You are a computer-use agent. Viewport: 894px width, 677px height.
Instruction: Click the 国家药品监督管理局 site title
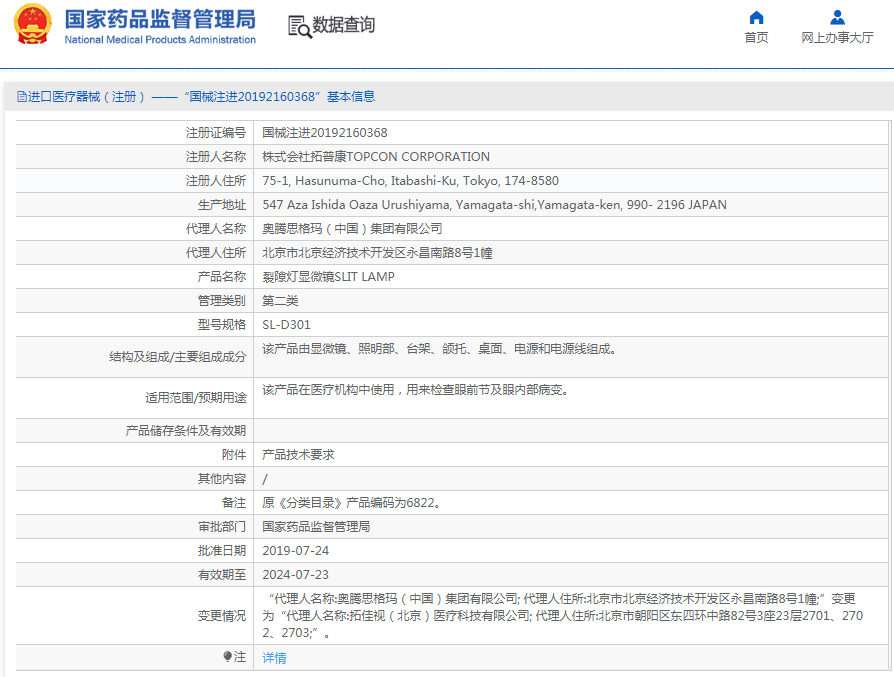coord(160,19)
